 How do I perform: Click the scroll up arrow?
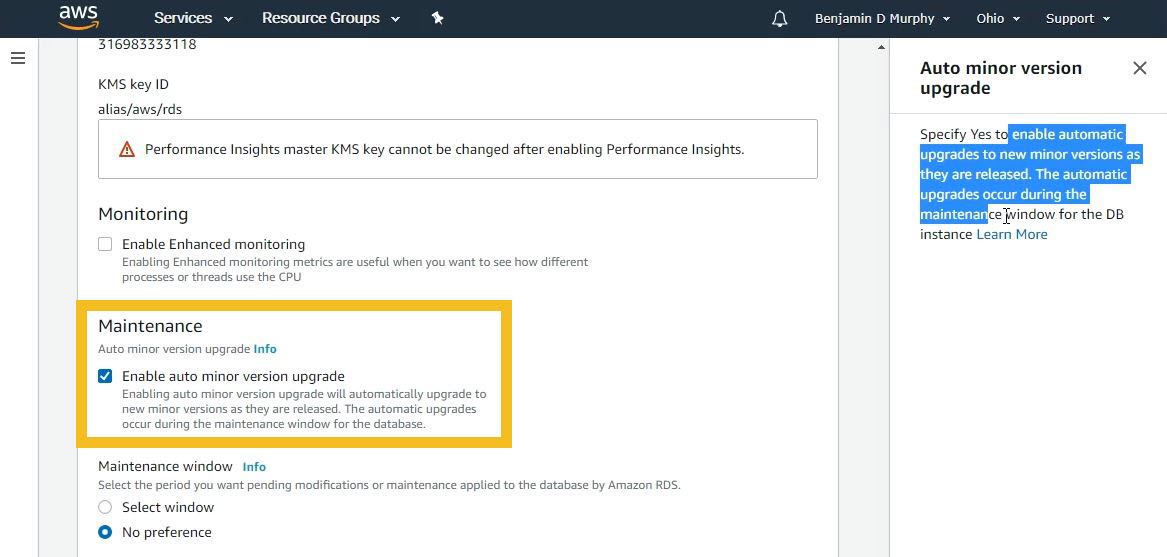(x=881, y=48)
